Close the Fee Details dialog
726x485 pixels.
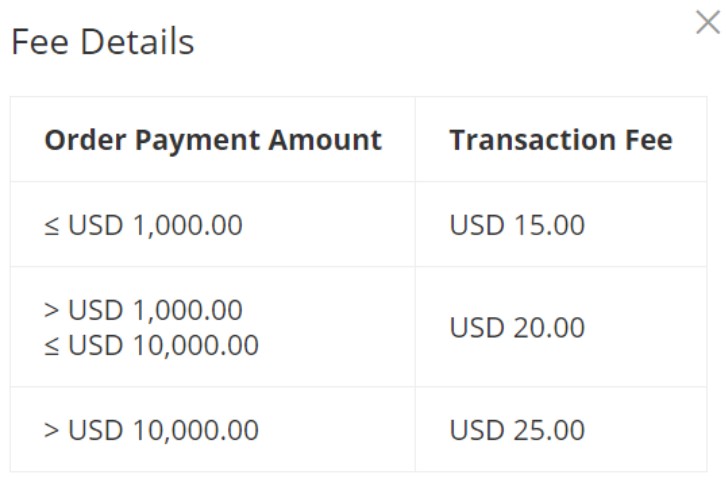pyautogui.click(x=708, y=22)
